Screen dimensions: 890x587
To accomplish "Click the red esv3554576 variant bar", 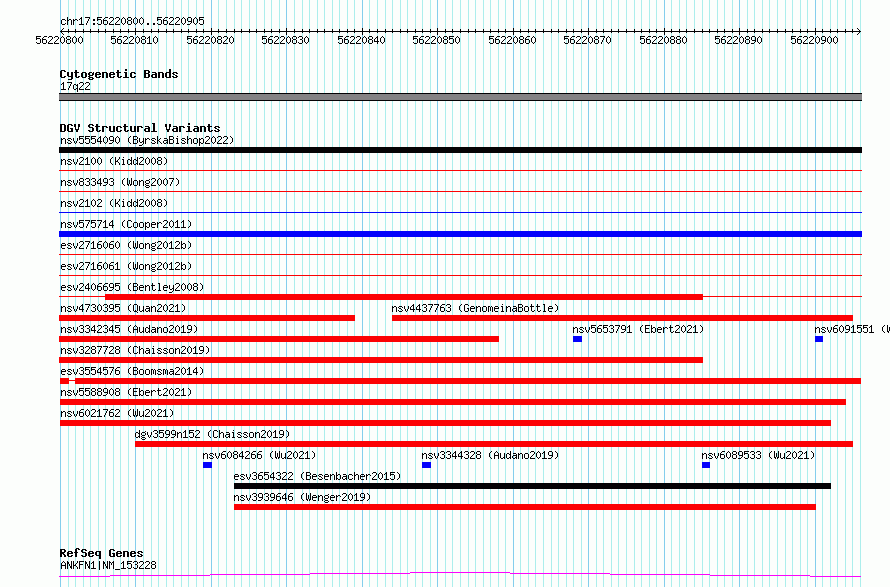I will coord(460,381).
